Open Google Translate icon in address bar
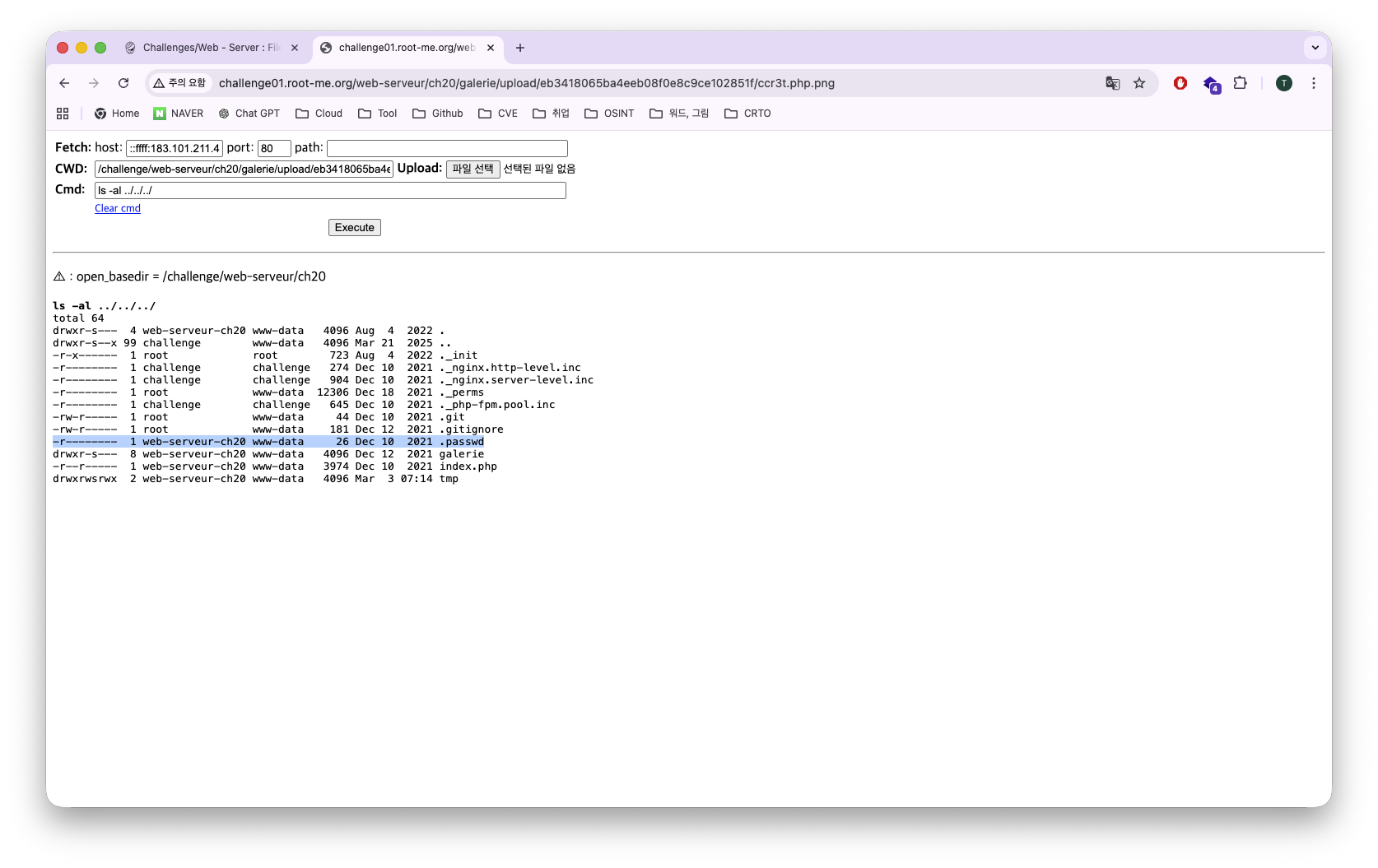Screen dimensions: 1378x868 (1112, 83)
